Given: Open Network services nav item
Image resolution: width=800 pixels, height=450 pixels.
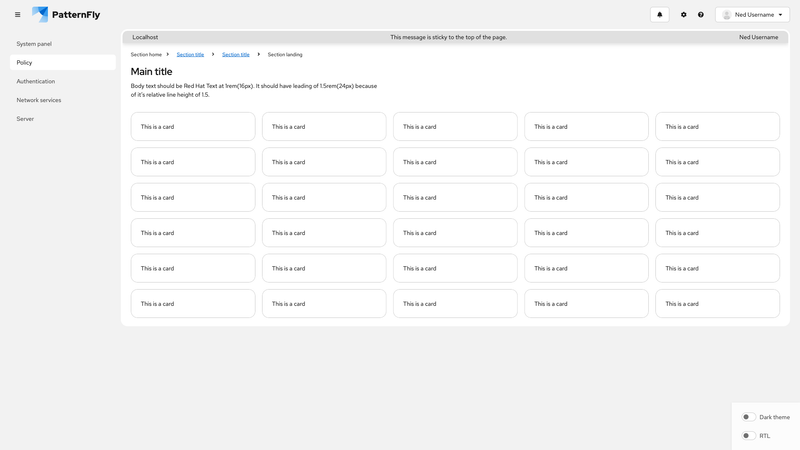Looking at the screenshot, I should point(63,100).
